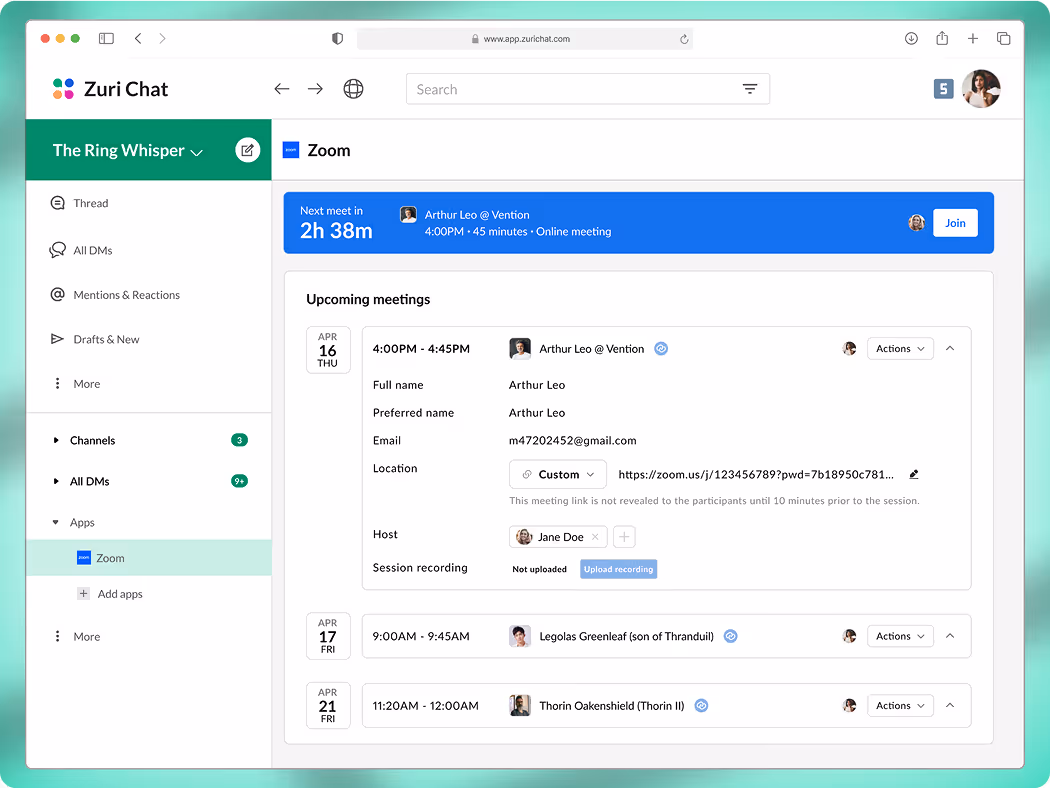Open the globe icon next to the search box
1050x788 pixels.
[354, 88]
